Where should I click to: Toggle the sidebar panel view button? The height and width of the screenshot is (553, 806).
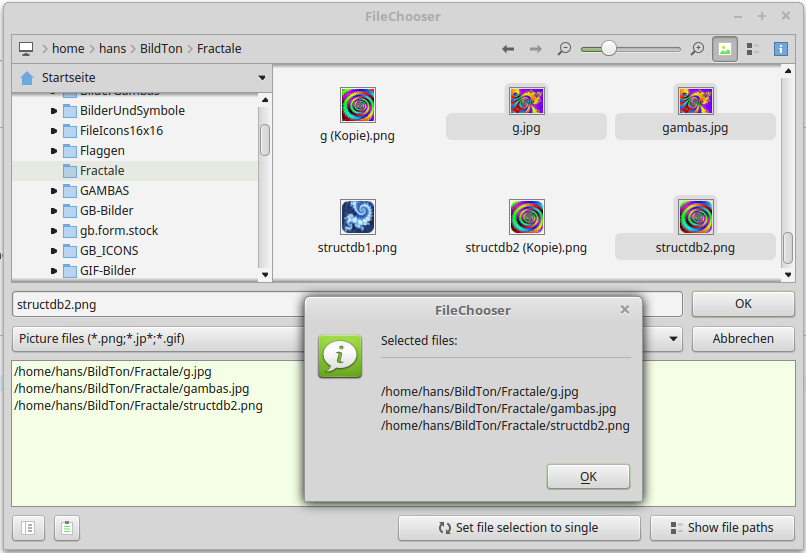click(x=28, y=528)
